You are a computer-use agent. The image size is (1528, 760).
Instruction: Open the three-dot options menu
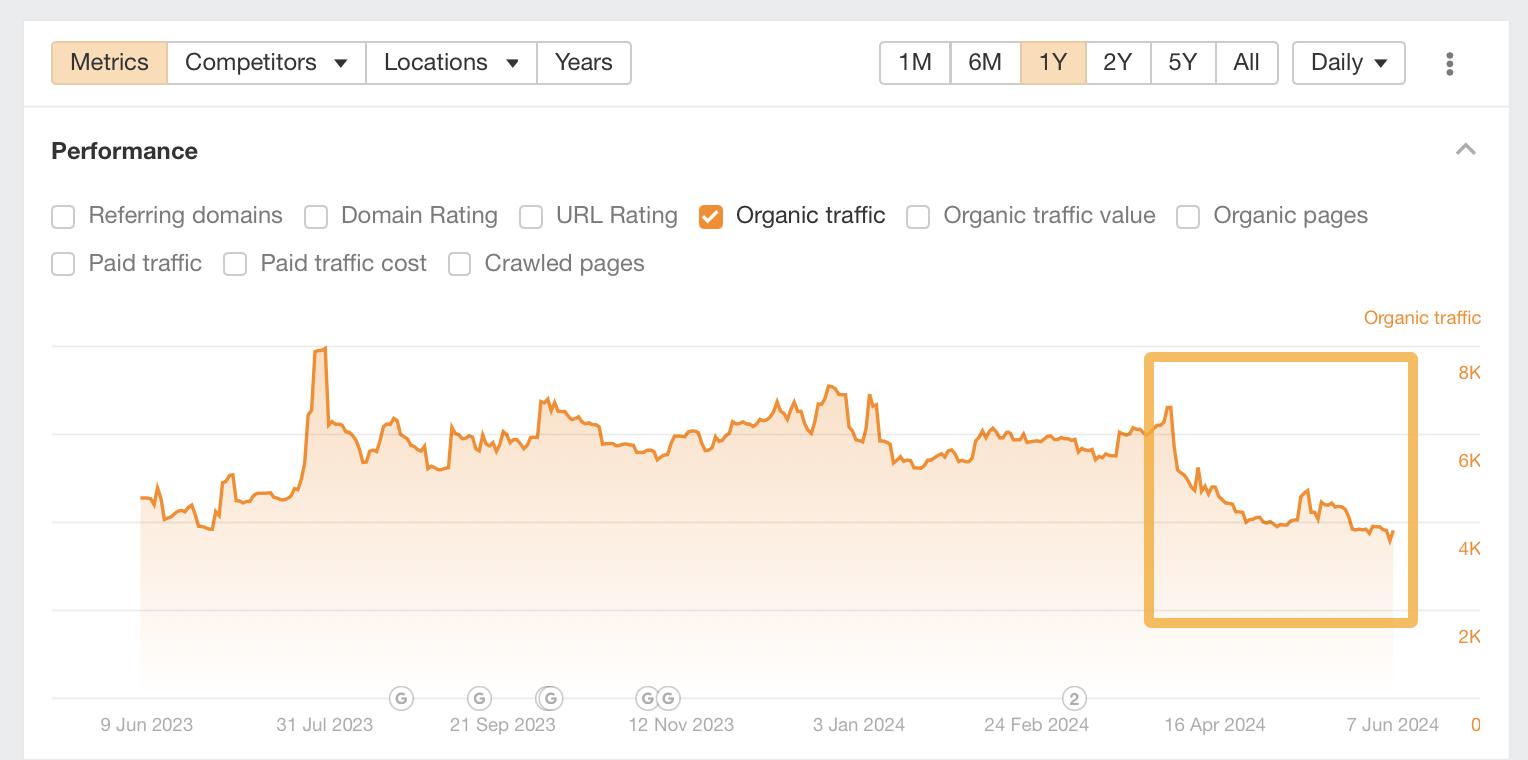coord(1449,62)
